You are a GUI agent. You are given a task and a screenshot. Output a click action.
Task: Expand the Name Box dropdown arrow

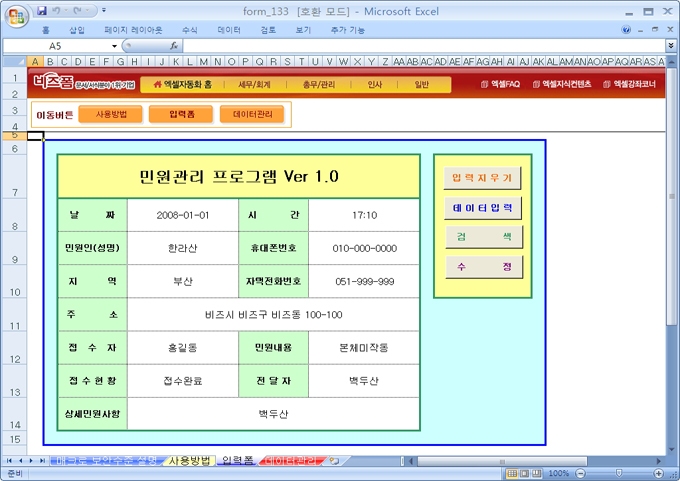pos(114,46)
